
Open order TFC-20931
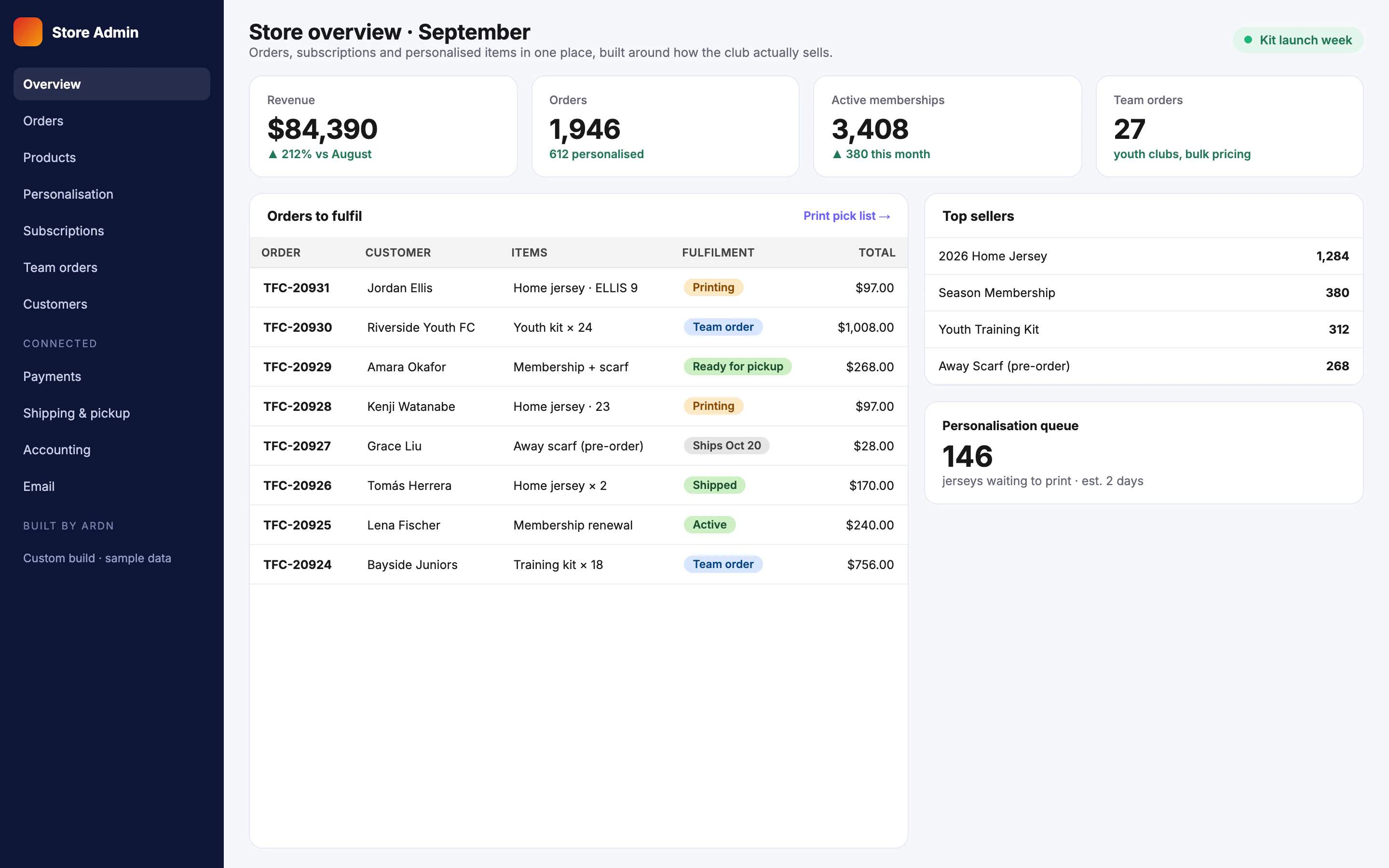(x=296, y=287)
